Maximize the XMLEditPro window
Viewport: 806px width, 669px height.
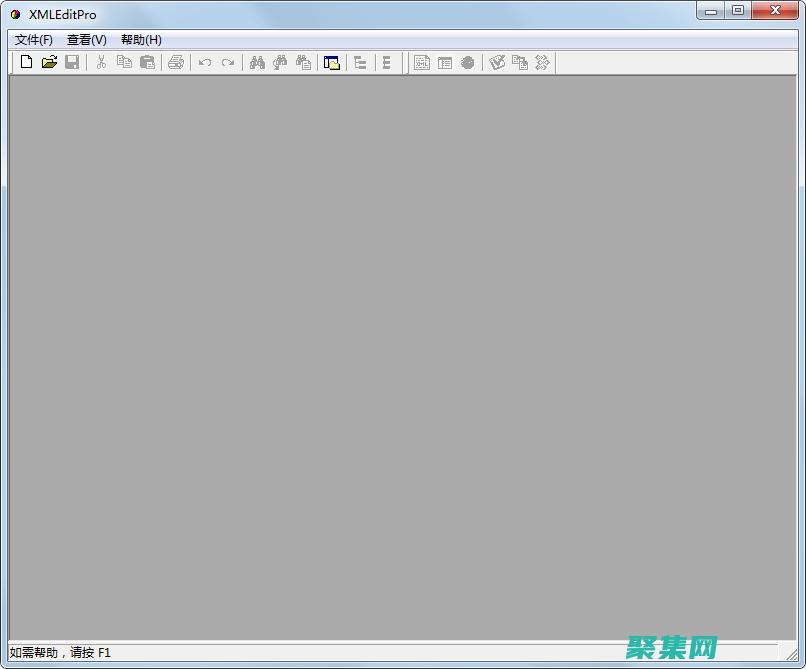(738, 11)
